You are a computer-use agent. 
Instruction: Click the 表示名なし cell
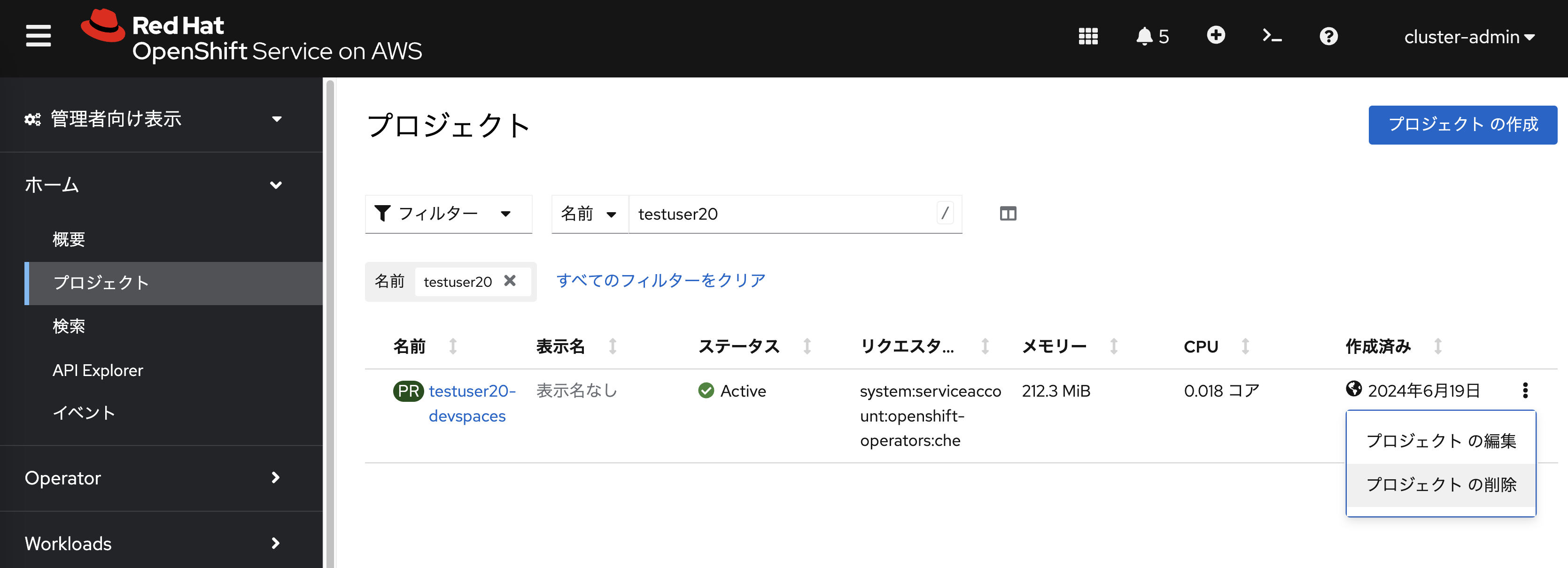point(576,391)
